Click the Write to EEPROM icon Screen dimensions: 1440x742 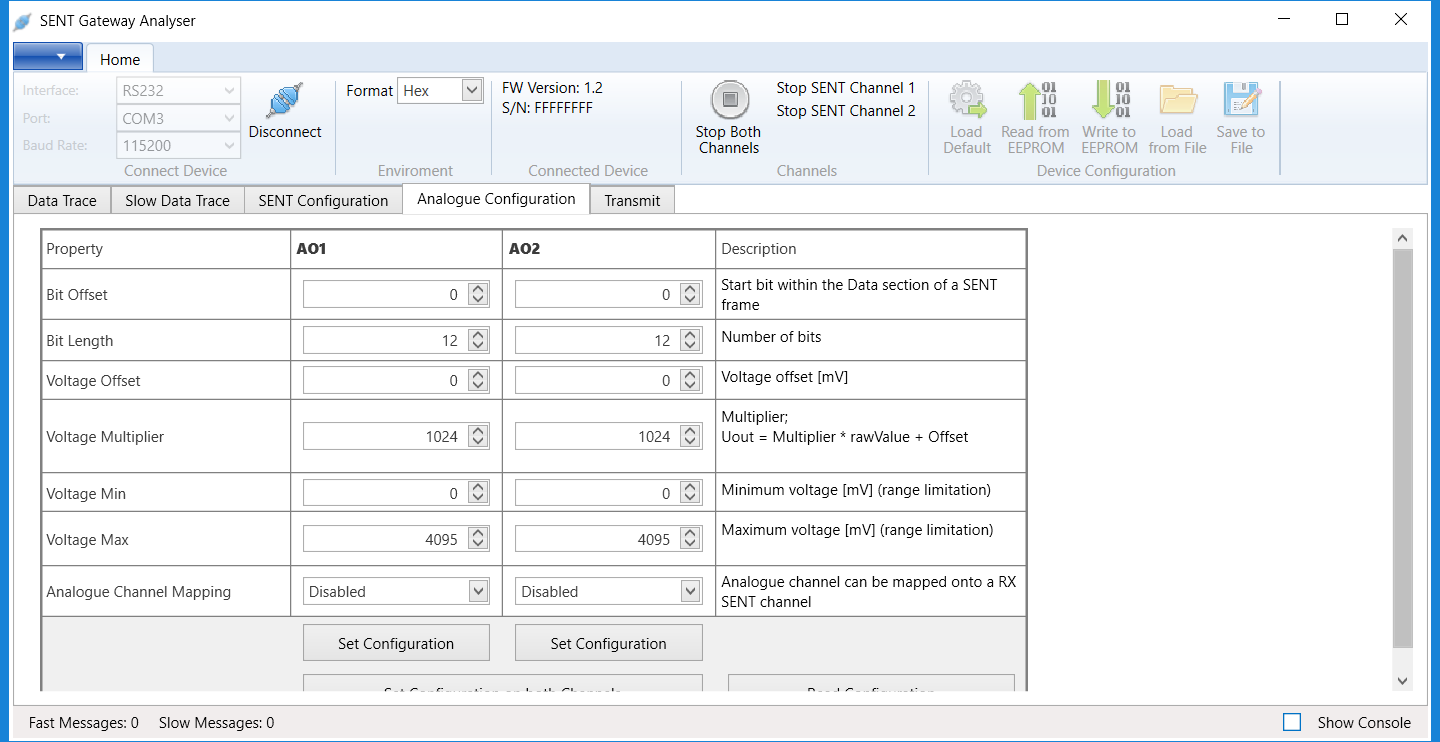(1109, 101)
